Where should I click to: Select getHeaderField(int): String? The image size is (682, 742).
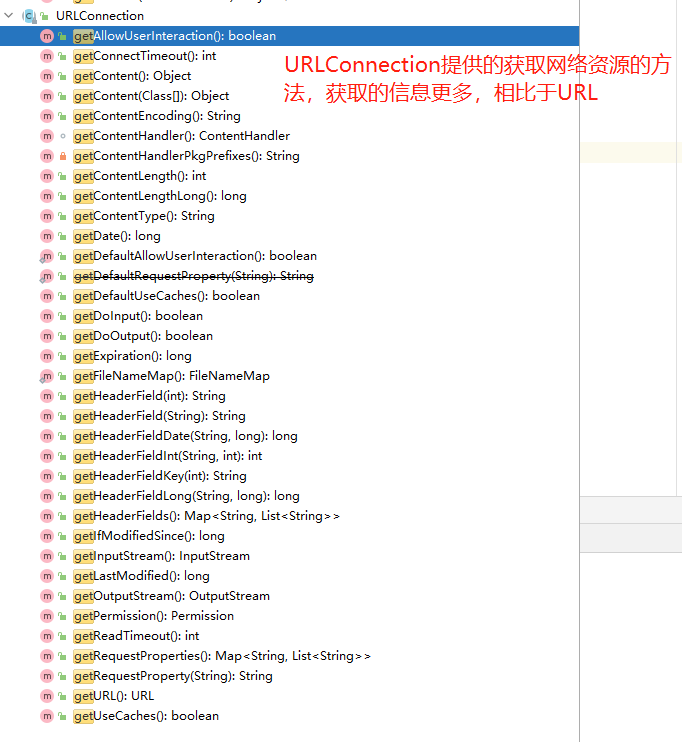(150, 396)
